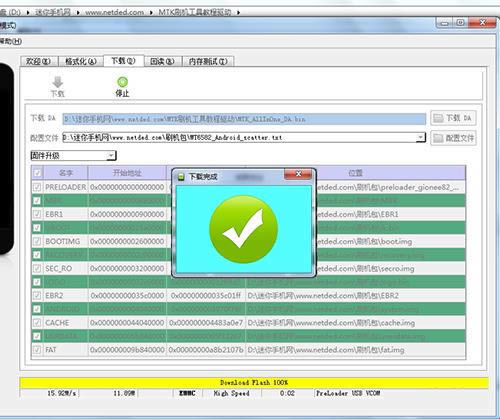
Task: Click the green Stop icon
Action: click(122, 82)
